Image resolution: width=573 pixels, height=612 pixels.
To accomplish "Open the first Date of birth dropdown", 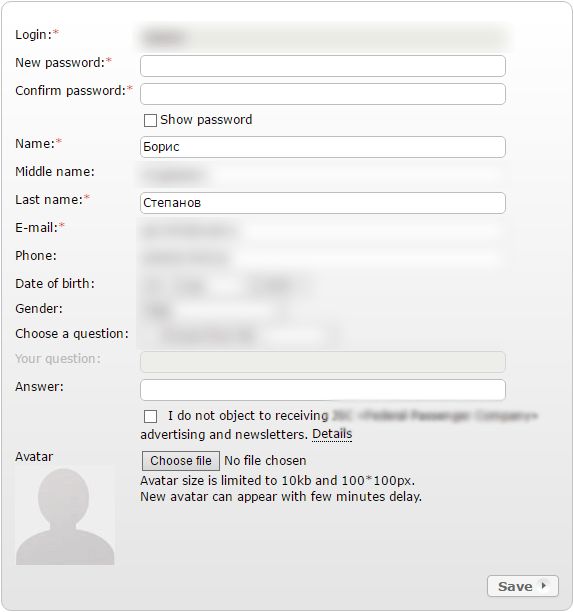I will 153,286.
